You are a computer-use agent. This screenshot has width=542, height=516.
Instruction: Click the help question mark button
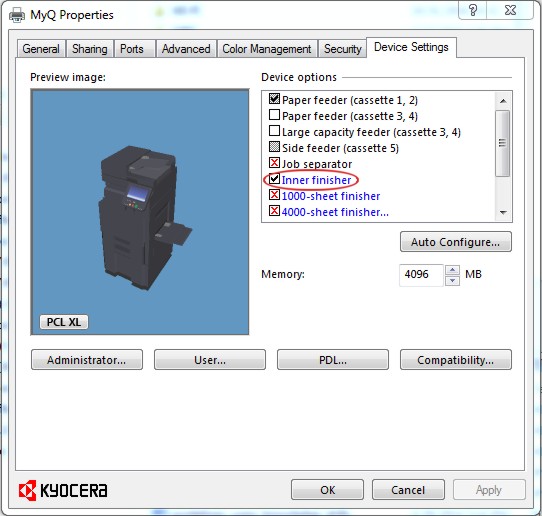point(473,10)
